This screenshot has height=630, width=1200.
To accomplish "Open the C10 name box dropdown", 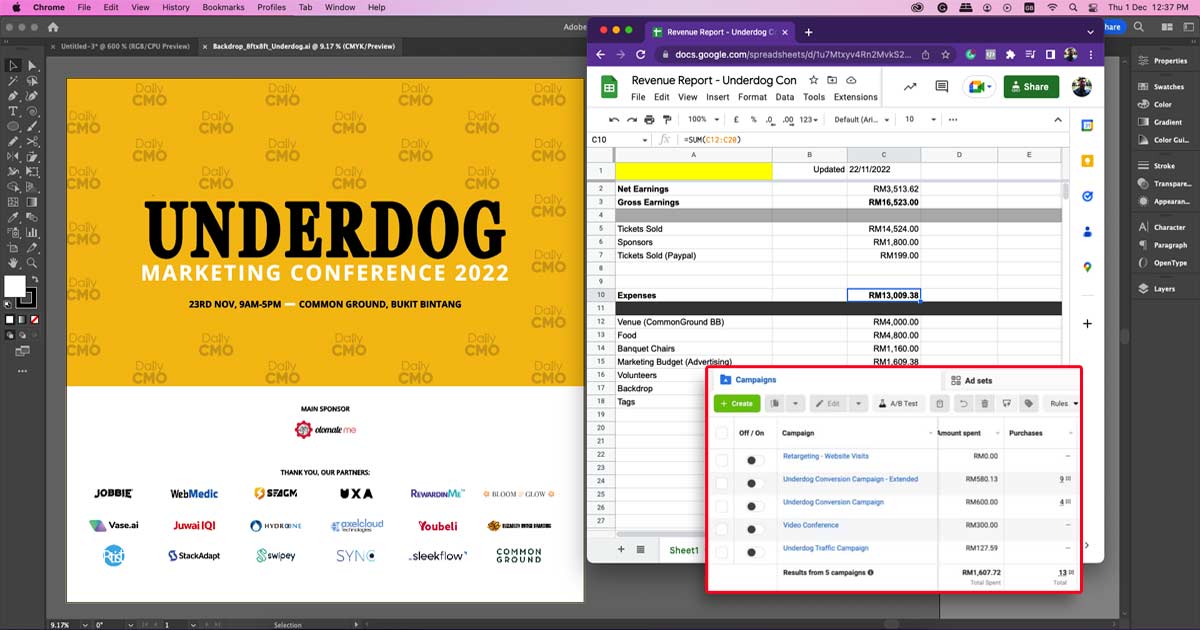I will pos(644,139).
